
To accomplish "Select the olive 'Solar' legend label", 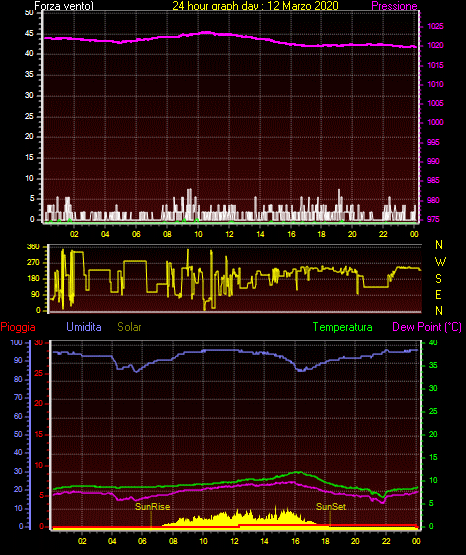I will pyautogui.click(x=130, y=327).
